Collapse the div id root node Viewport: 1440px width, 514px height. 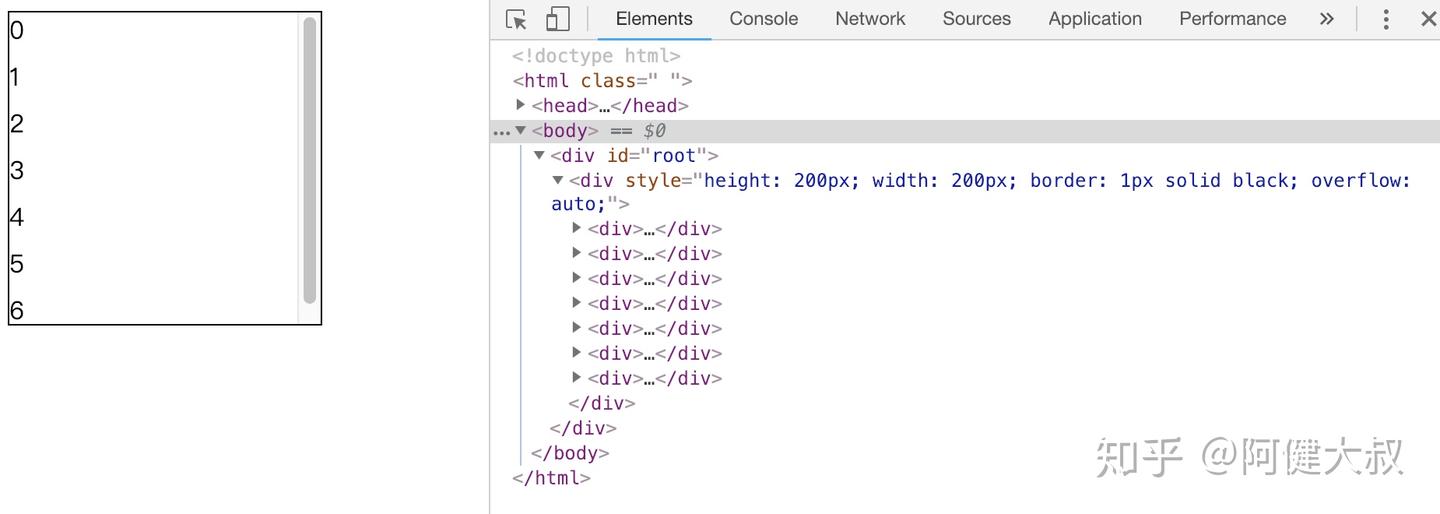coord(540,155)
